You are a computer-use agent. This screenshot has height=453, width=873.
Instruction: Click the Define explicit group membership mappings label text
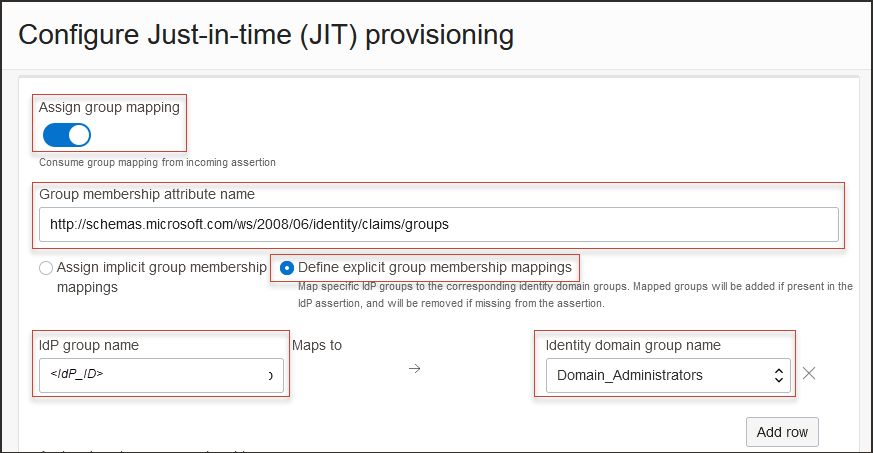coord(435,268)
